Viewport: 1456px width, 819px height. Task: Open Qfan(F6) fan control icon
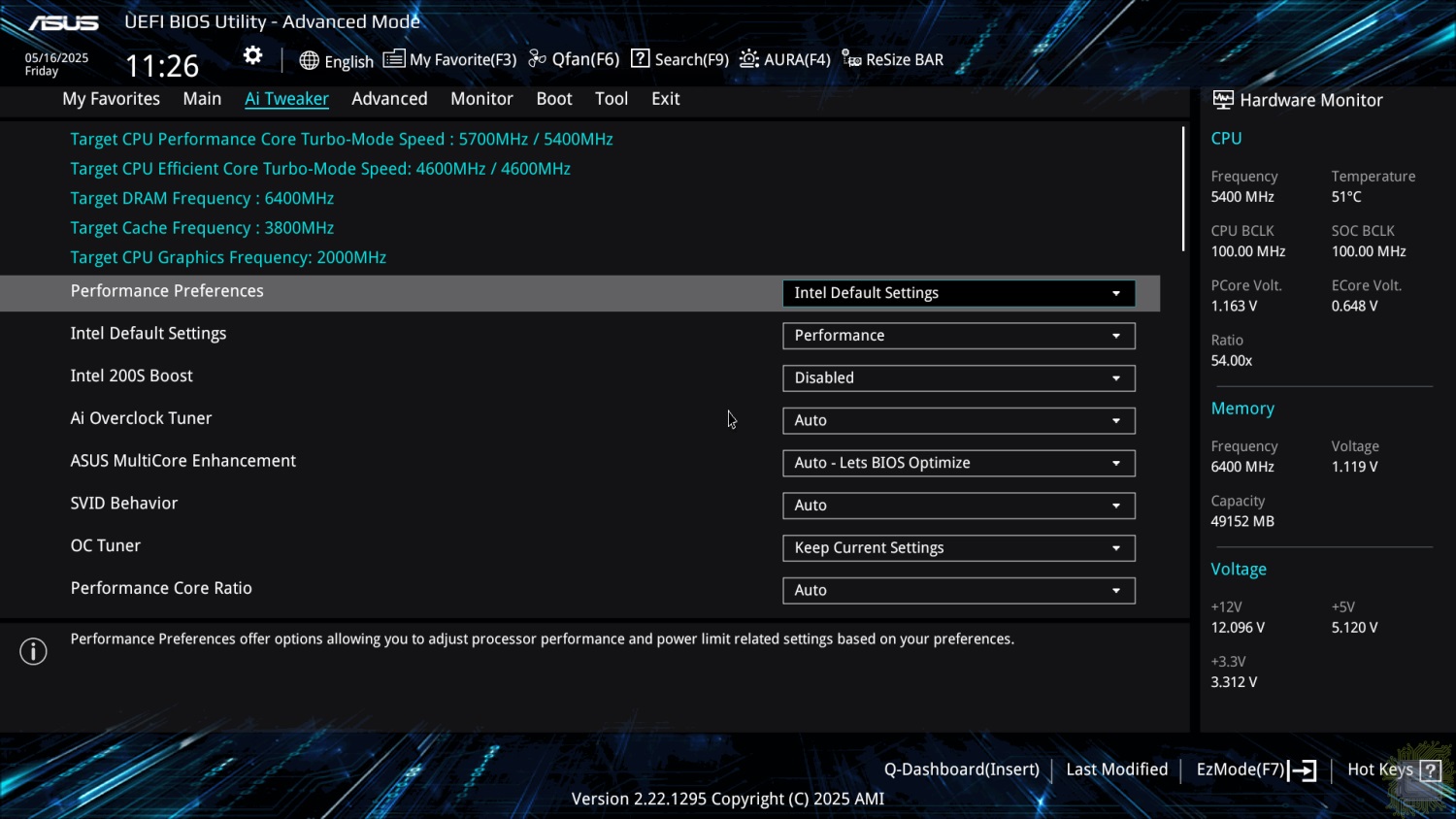pyautogui.click(x=537, y=59)
